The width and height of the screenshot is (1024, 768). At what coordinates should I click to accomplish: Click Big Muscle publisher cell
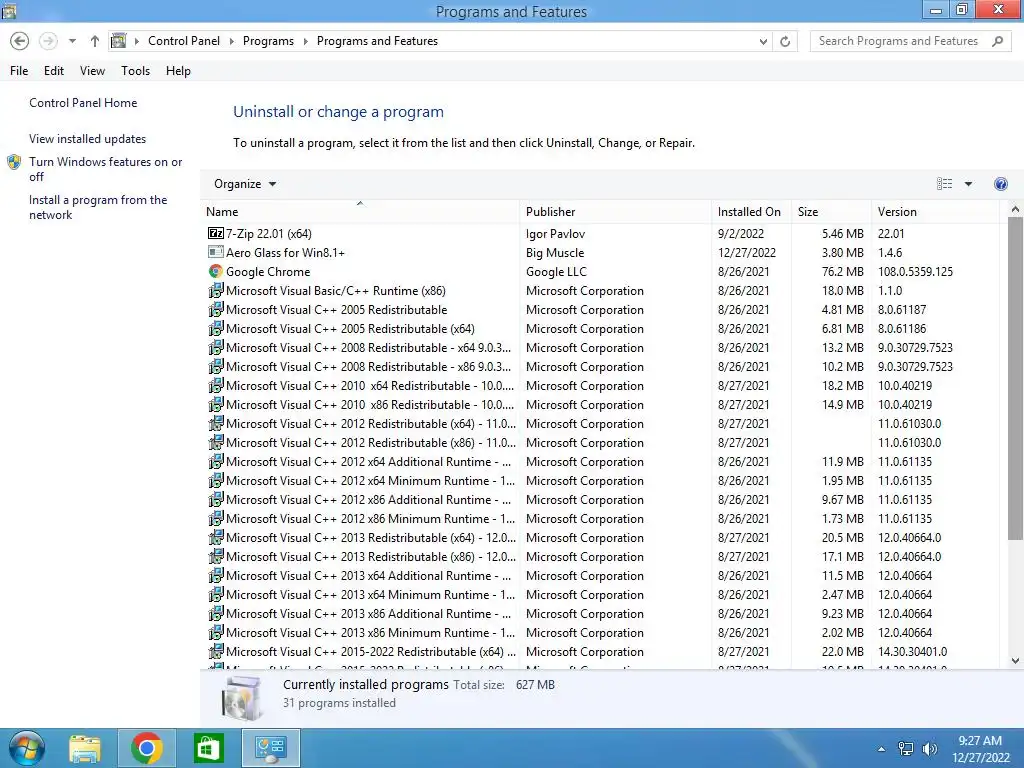(554, 252)
